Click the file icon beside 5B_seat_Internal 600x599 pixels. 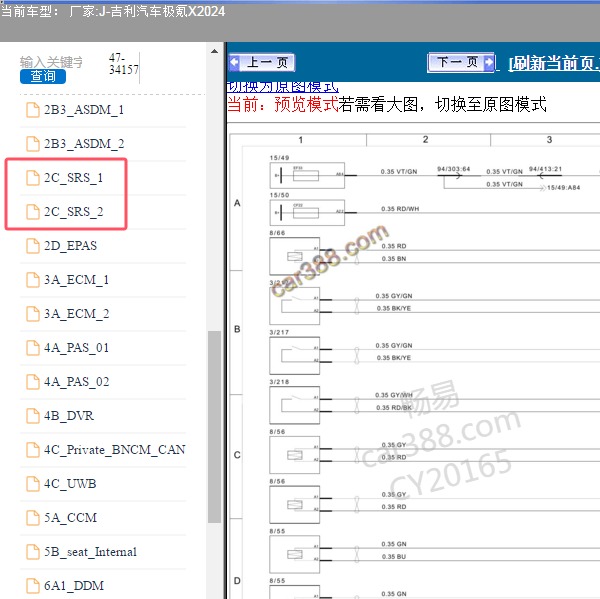point(33,552)
